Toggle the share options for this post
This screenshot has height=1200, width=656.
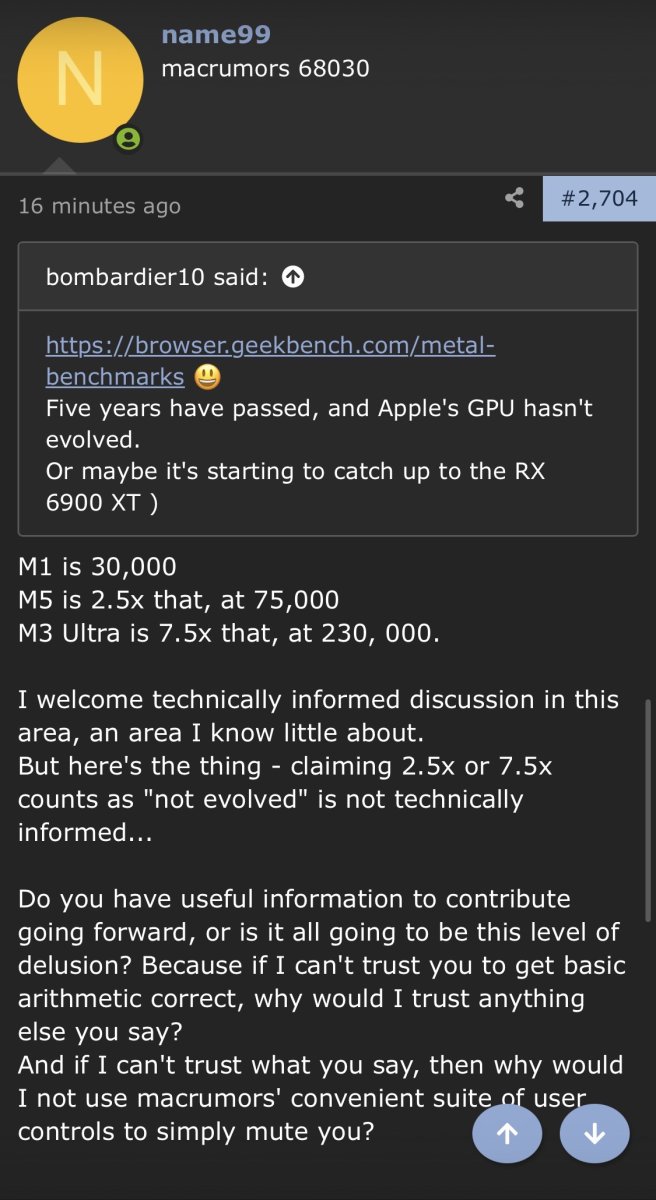point(513,197)
